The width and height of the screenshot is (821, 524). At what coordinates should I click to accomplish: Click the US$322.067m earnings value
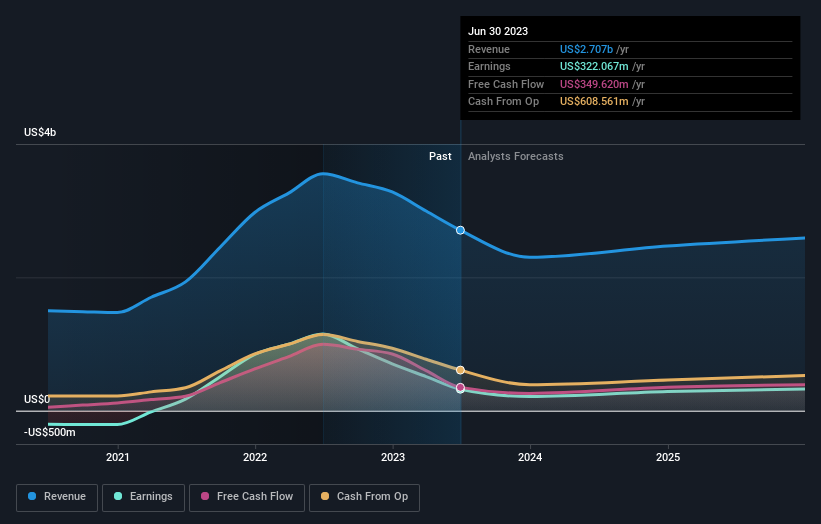click(594, 66)
